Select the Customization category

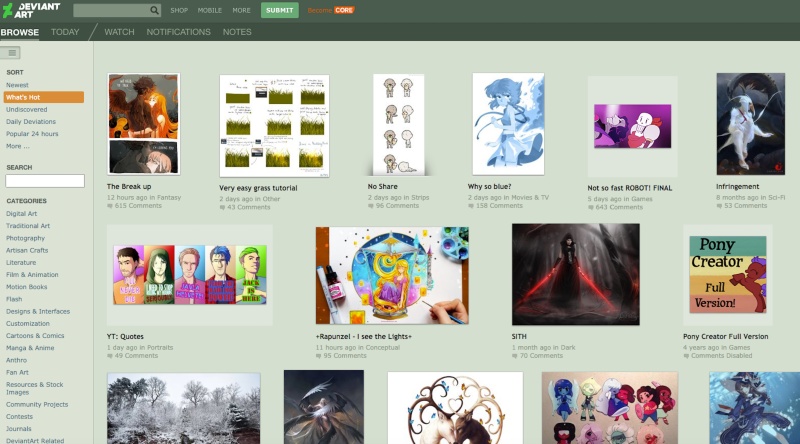pyautogui.click(x=28, y=324)
